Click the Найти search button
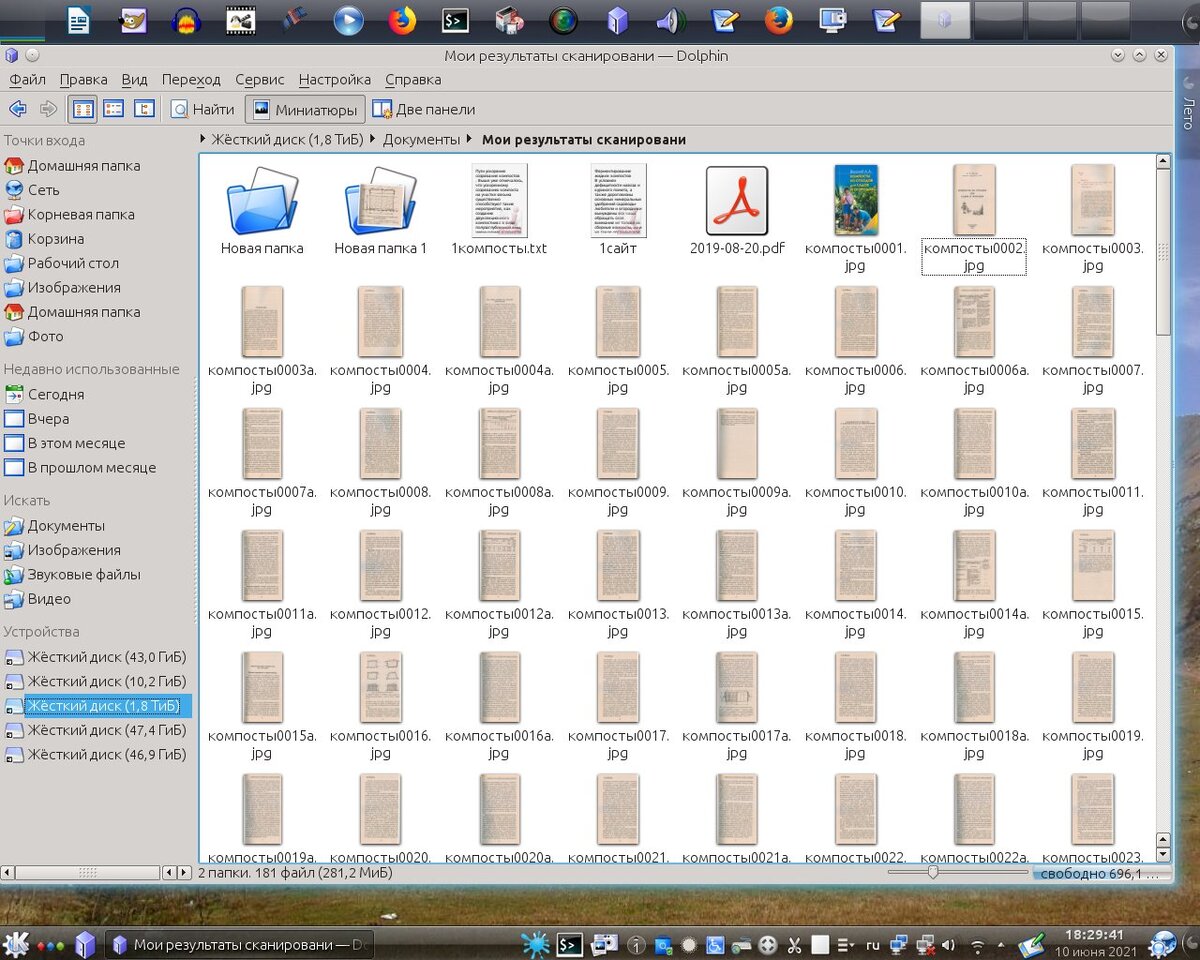 203,109
